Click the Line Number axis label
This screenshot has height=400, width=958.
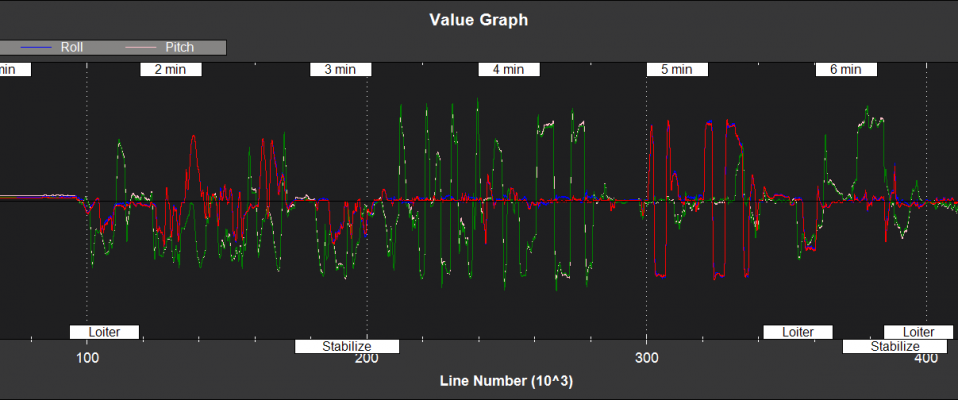coord(506,382)
